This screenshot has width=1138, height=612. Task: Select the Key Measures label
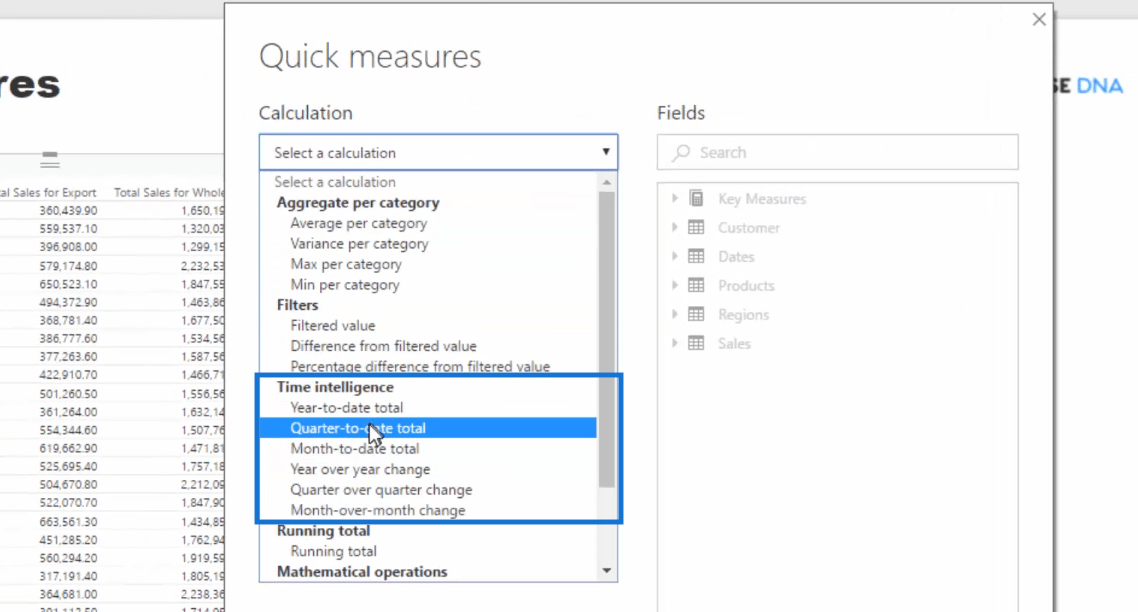pos(762,199)
